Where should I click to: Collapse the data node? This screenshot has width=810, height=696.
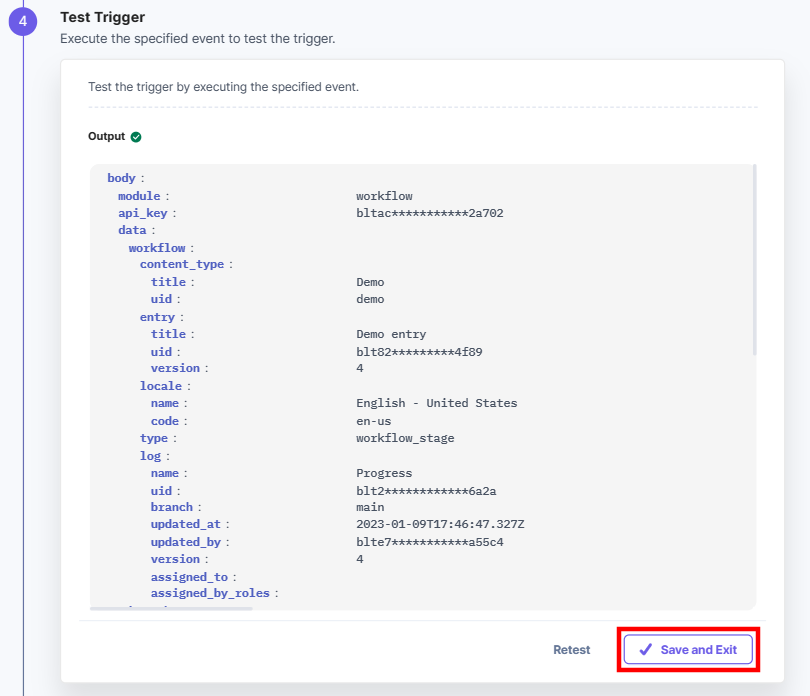(132, 230)
